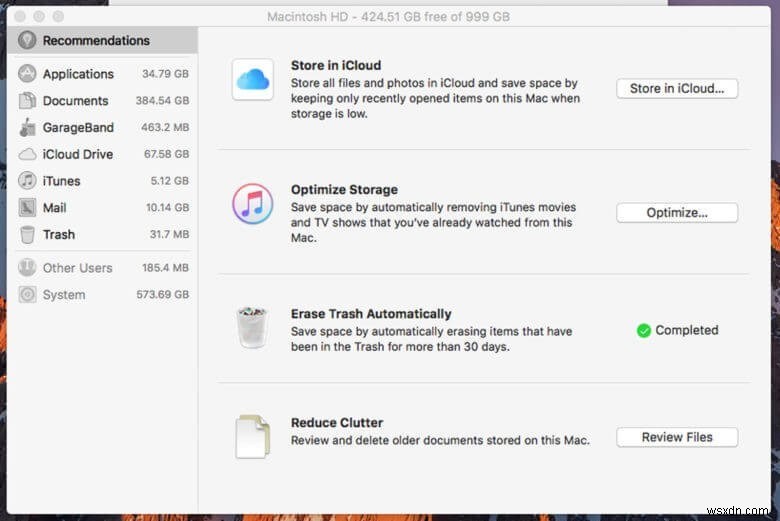The width and height of the screenshot is (780, 521).
Task: Click the Reduce Clutter heading
Action: pos(337,423)
